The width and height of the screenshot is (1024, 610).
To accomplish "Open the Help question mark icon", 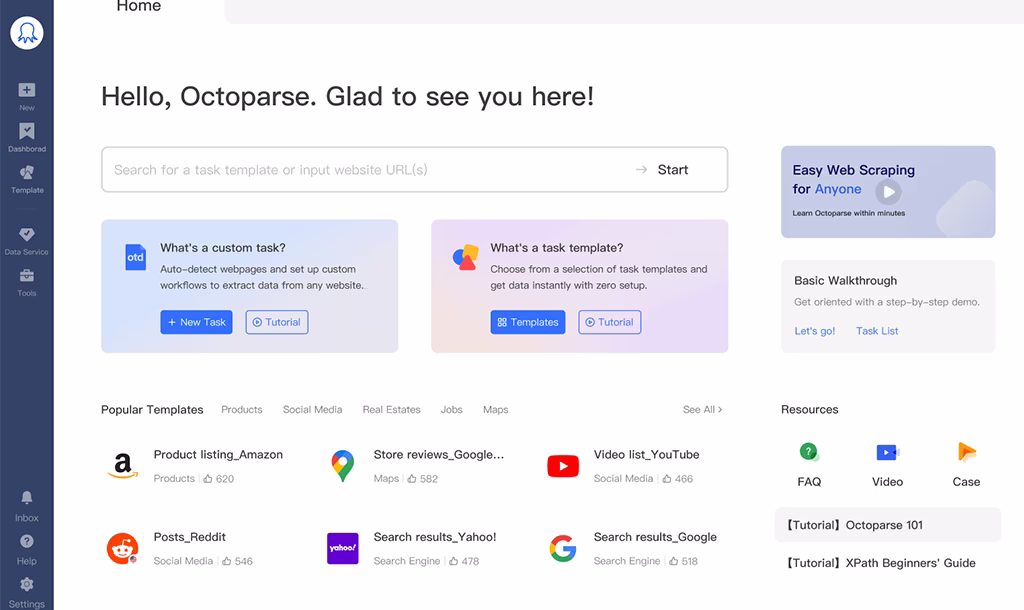I will point(27,542).
